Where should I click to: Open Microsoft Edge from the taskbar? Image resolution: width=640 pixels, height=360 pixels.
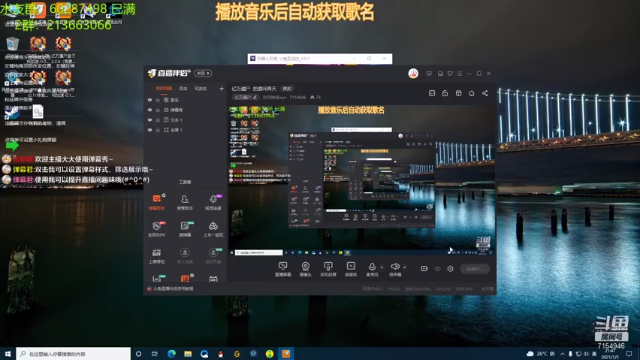pyautogui.click(x=171, y=353)
